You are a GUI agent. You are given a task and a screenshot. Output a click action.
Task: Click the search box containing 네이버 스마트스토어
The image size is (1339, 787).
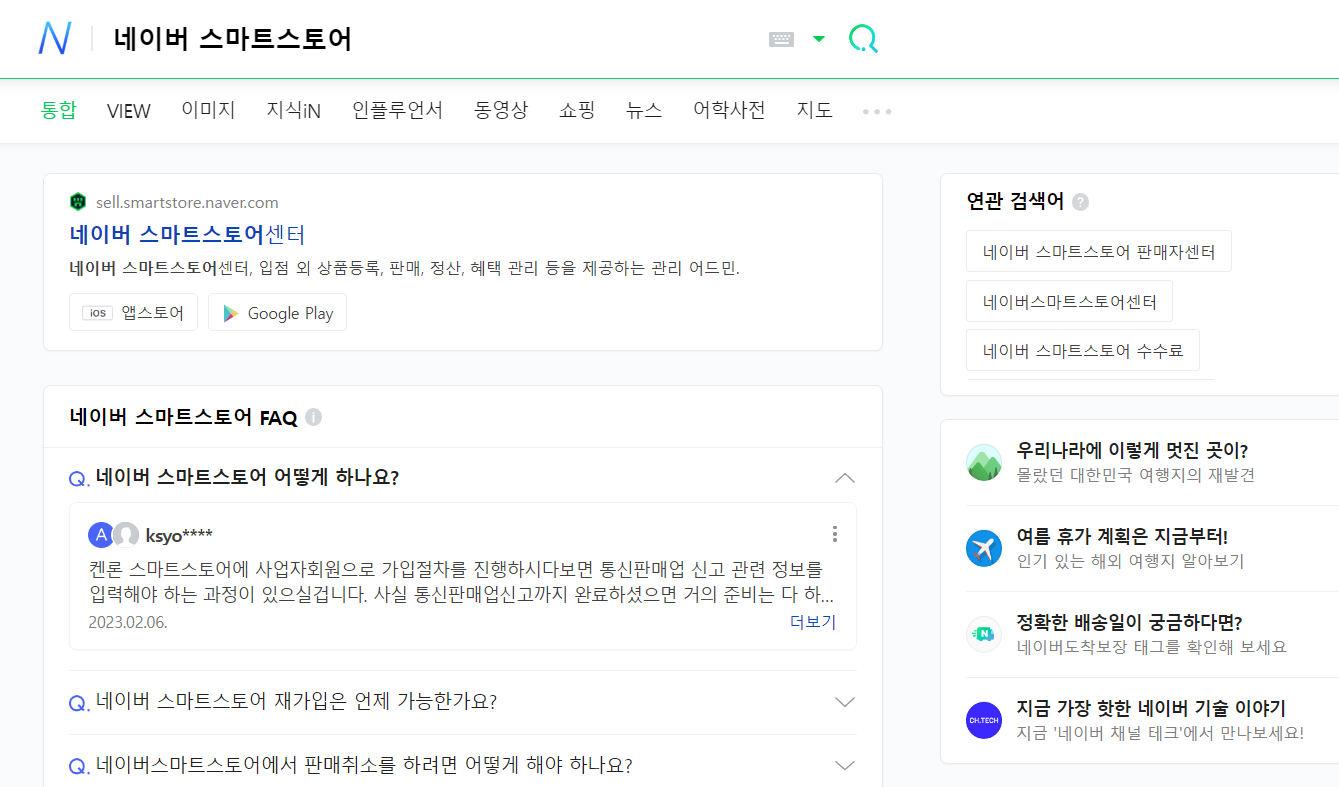point(430,39)
